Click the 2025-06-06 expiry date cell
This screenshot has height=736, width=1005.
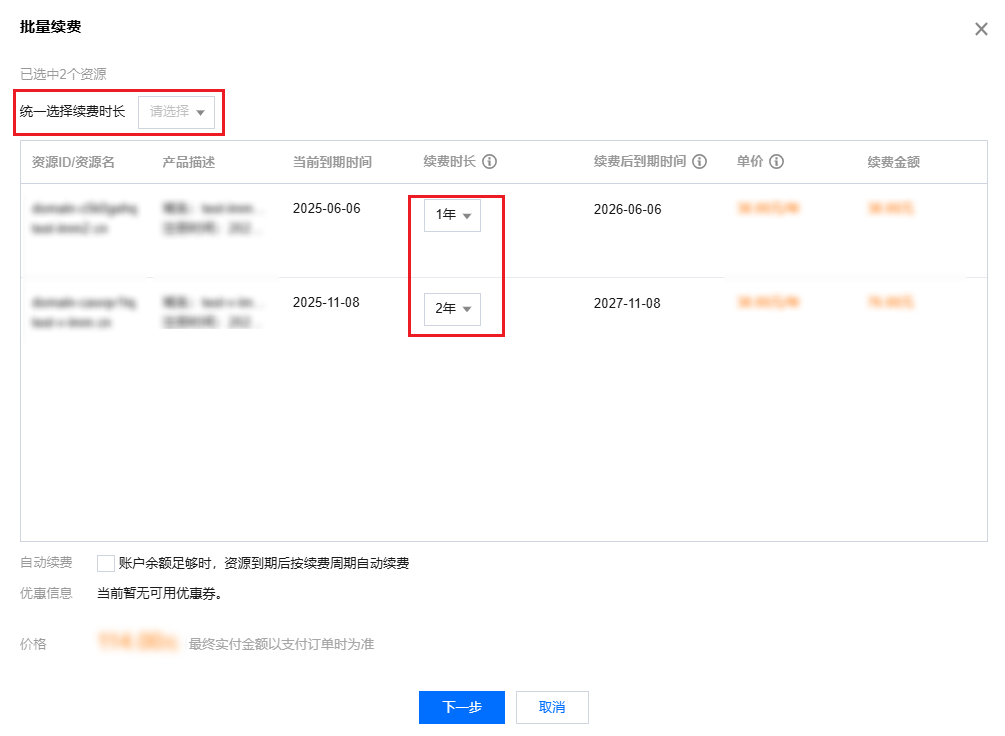pyautogui.click(x=326, y=208)
